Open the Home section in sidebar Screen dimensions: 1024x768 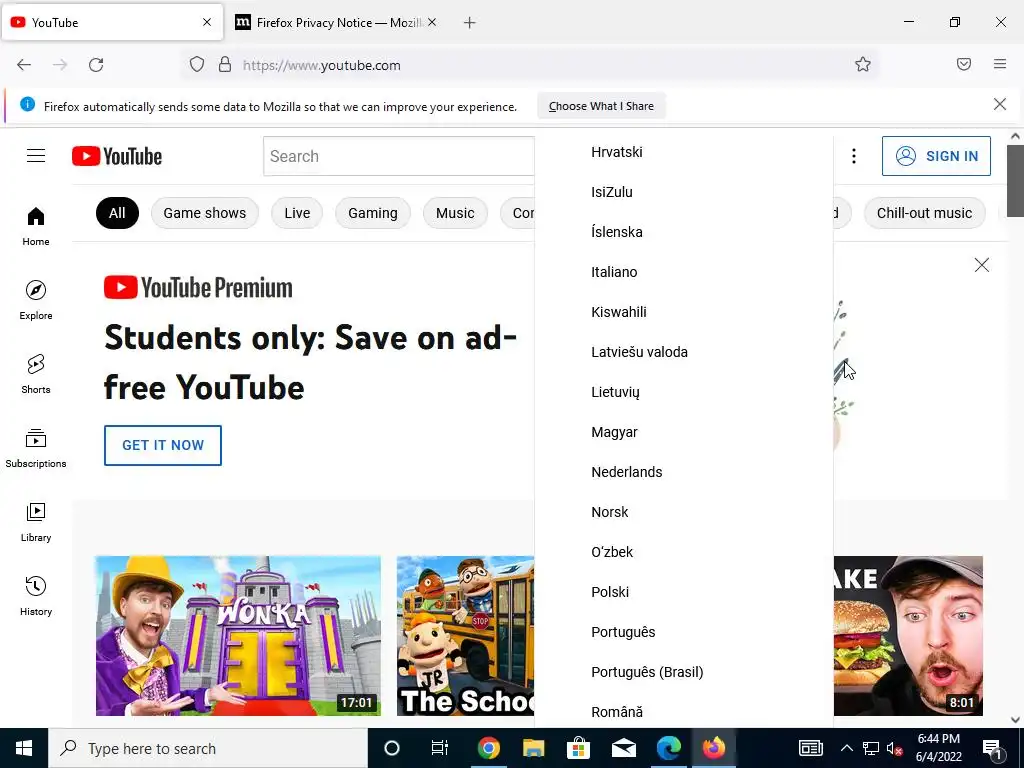36,227
